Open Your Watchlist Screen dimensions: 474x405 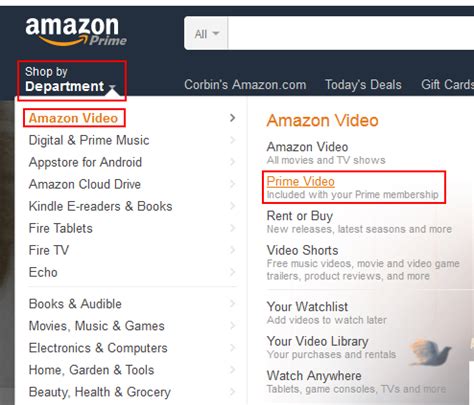click(307, 307)
